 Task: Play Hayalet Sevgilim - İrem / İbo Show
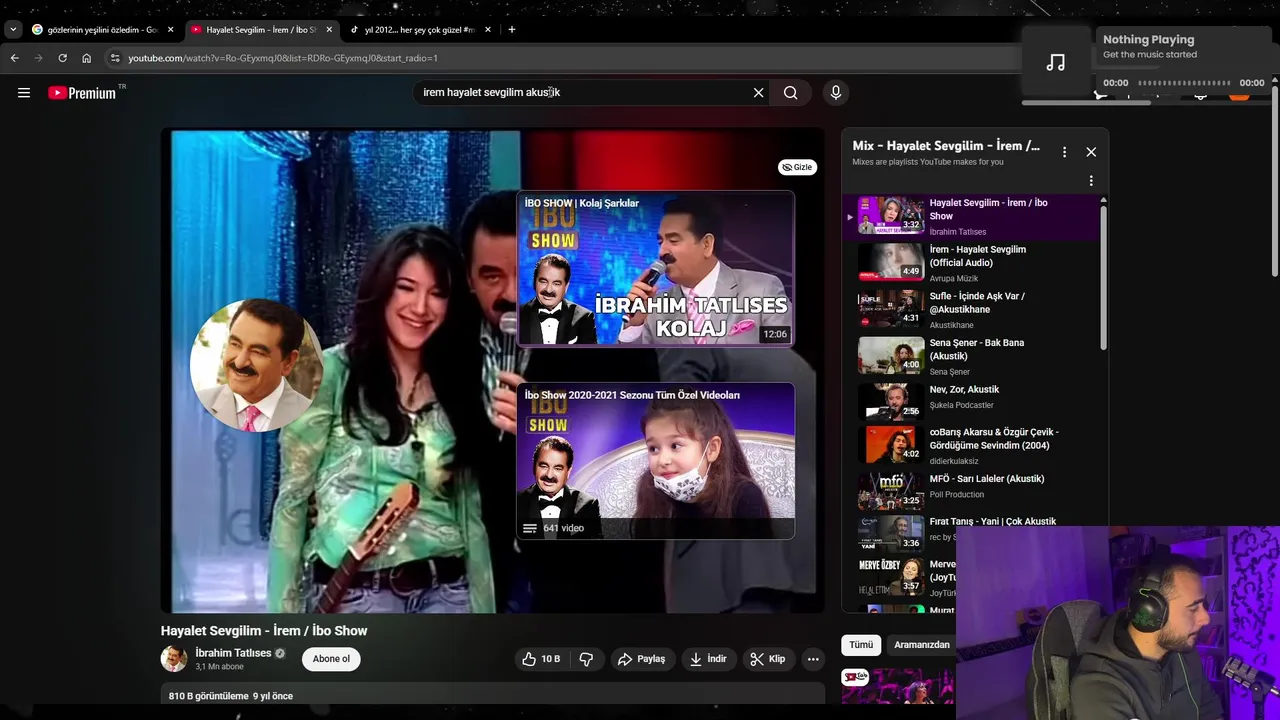click(970, 216)
